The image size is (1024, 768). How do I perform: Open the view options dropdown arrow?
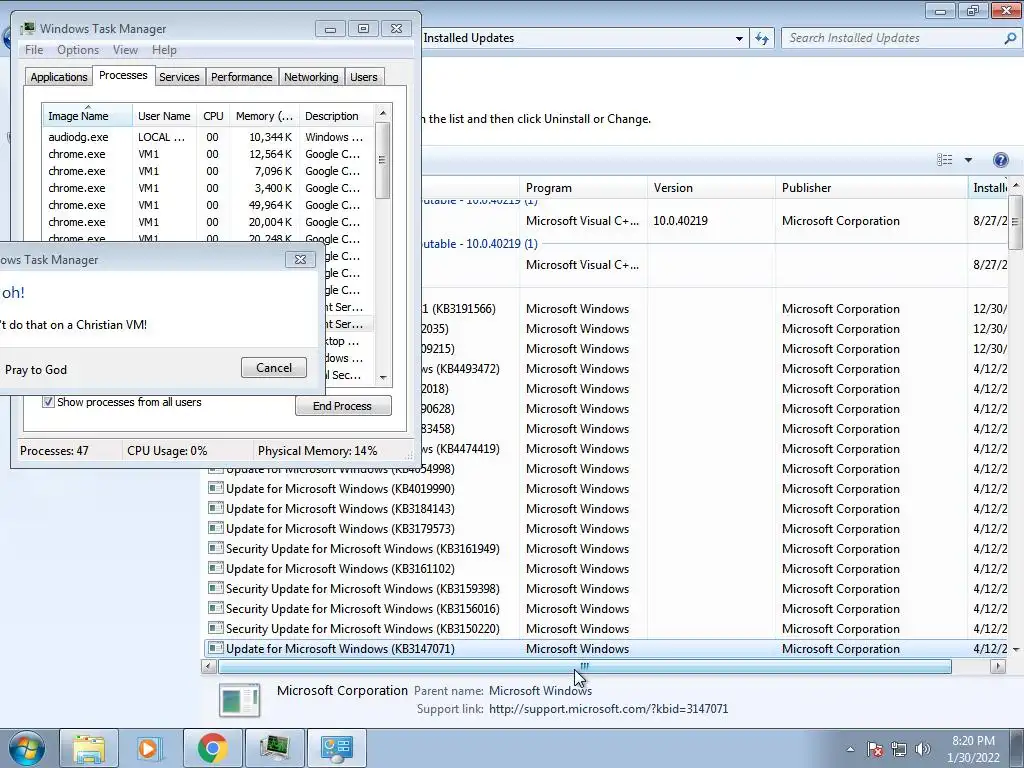coord(968,160)
